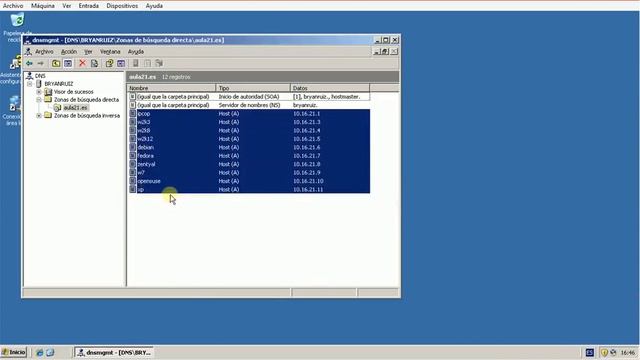Click the greyed document icon in toolbar

(147, 63)
